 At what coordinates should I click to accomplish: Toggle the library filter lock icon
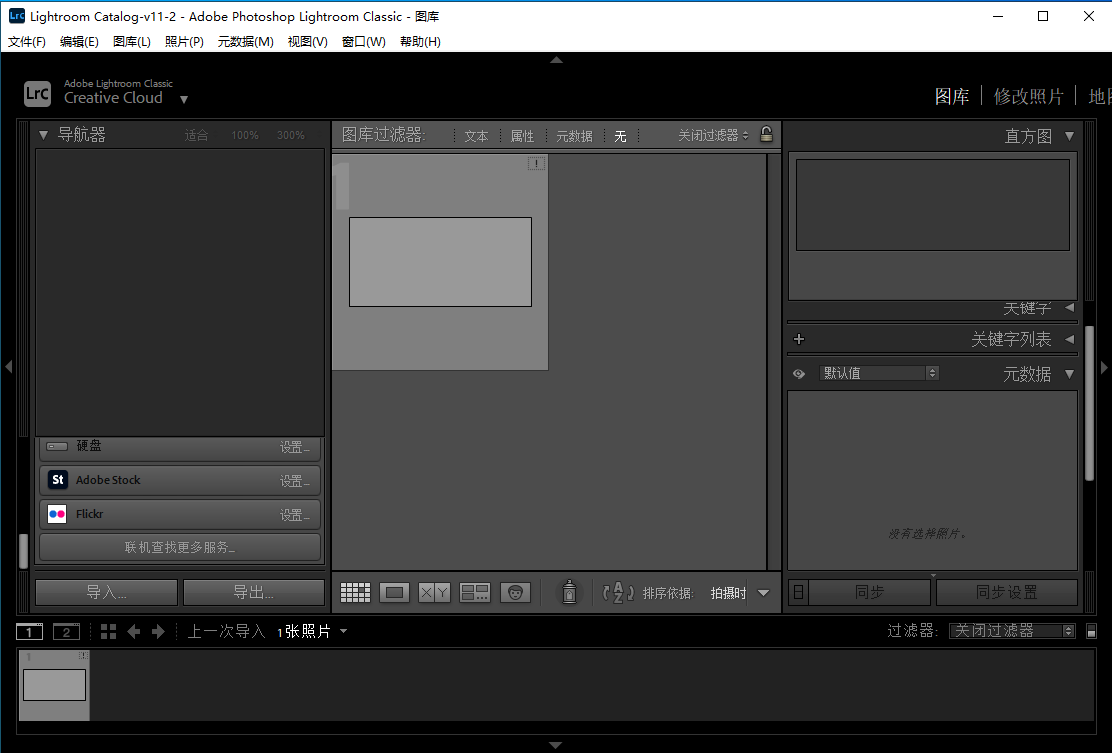point(766,135)
